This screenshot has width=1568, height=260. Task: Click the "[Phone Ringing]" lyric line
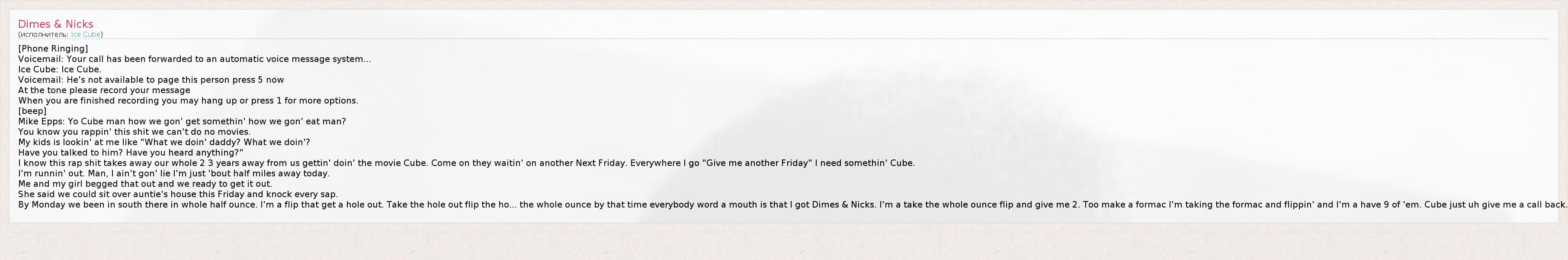click(53, 49)
